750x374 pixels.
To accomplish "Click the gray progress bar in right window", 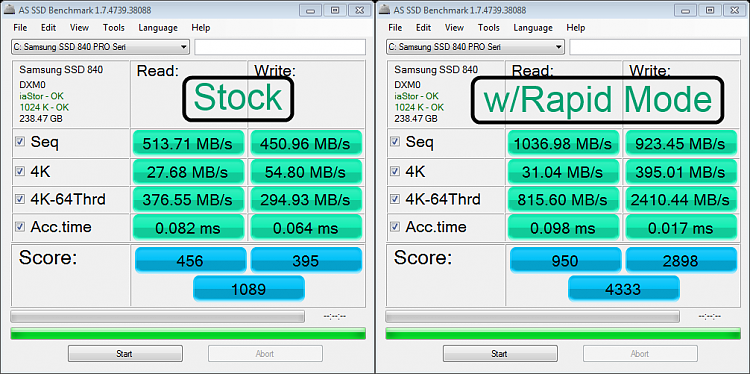I will tap(532, 316).
